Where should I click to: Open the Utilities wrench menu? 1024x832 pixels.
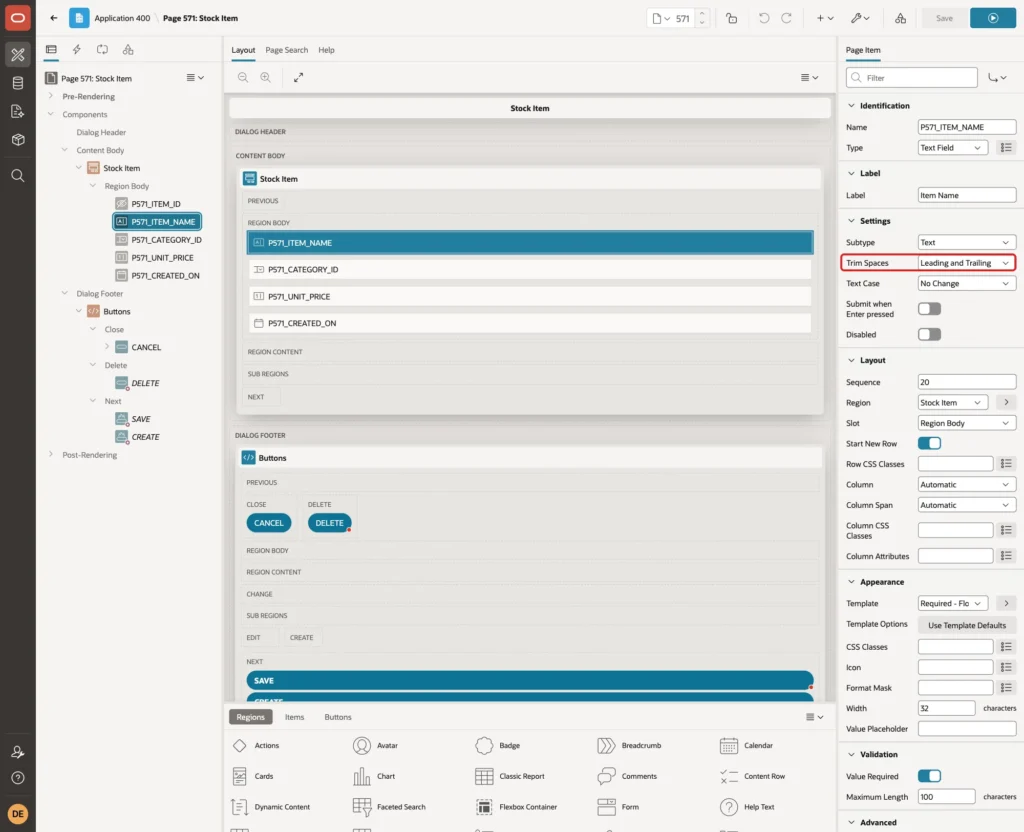[x=860, y=18]
